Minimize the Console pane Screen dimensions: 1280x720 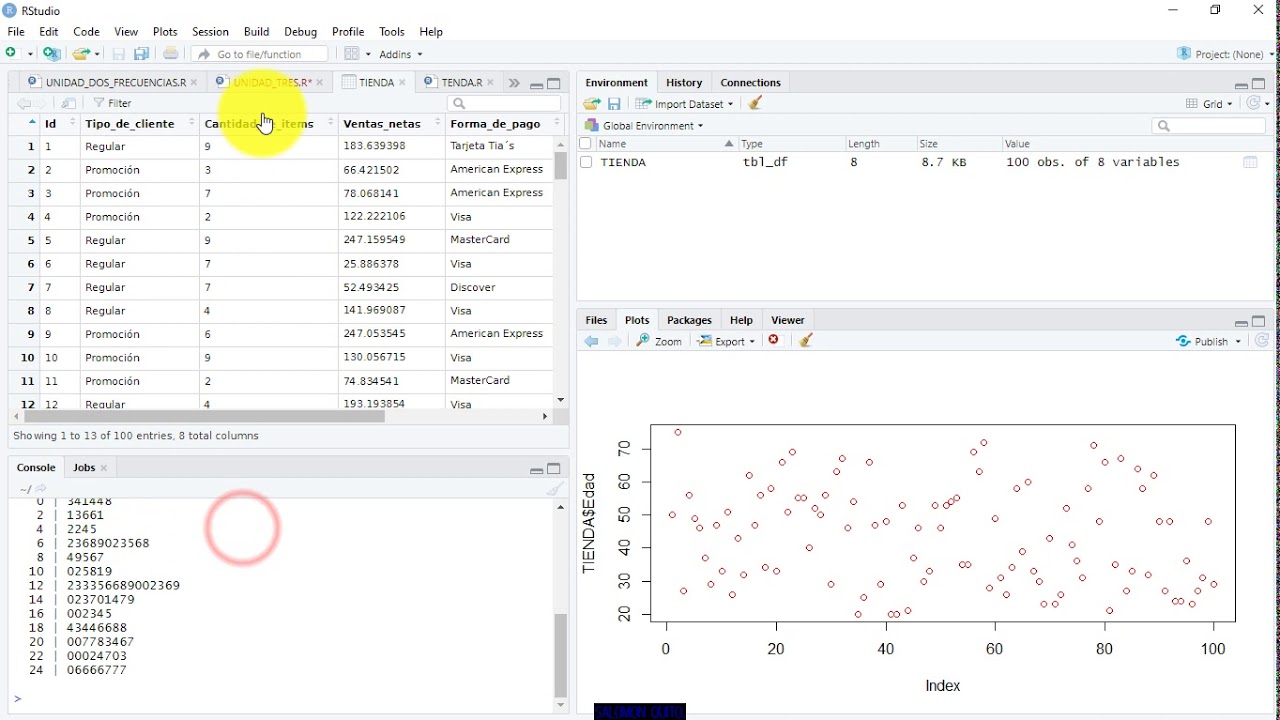pos(536,469)
